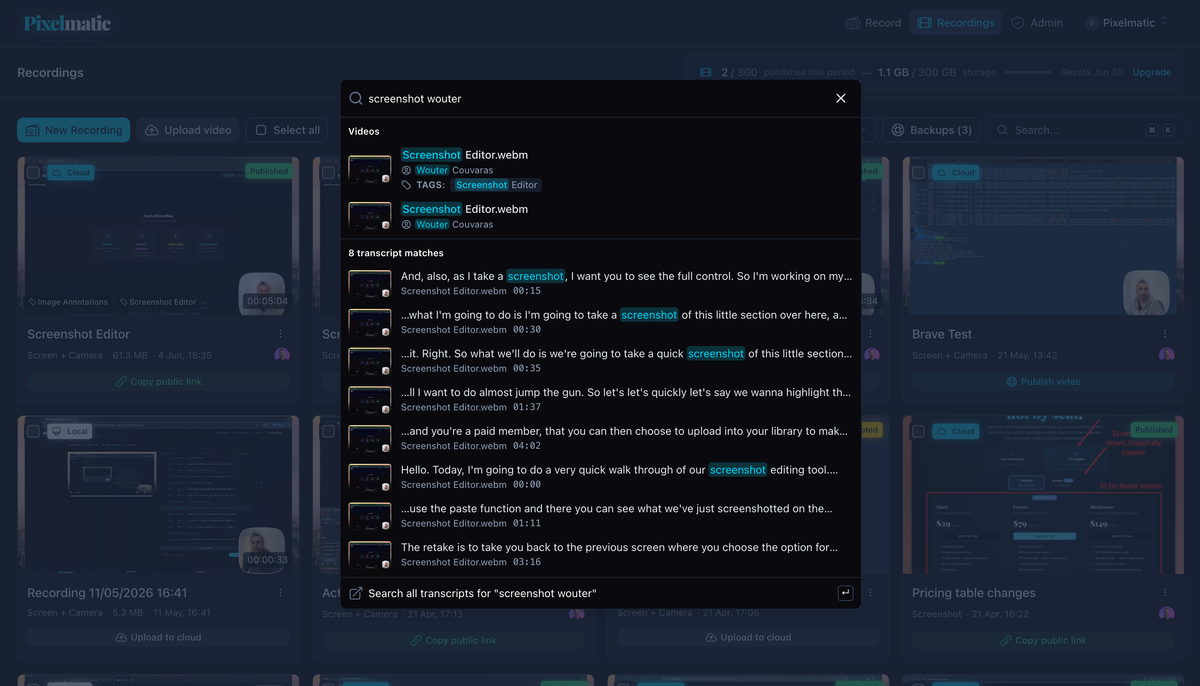The width and height of the screenshot is (1200, 686).
Task: Click Published badge on Screenshot Editor card
Action: coord(268,171)
